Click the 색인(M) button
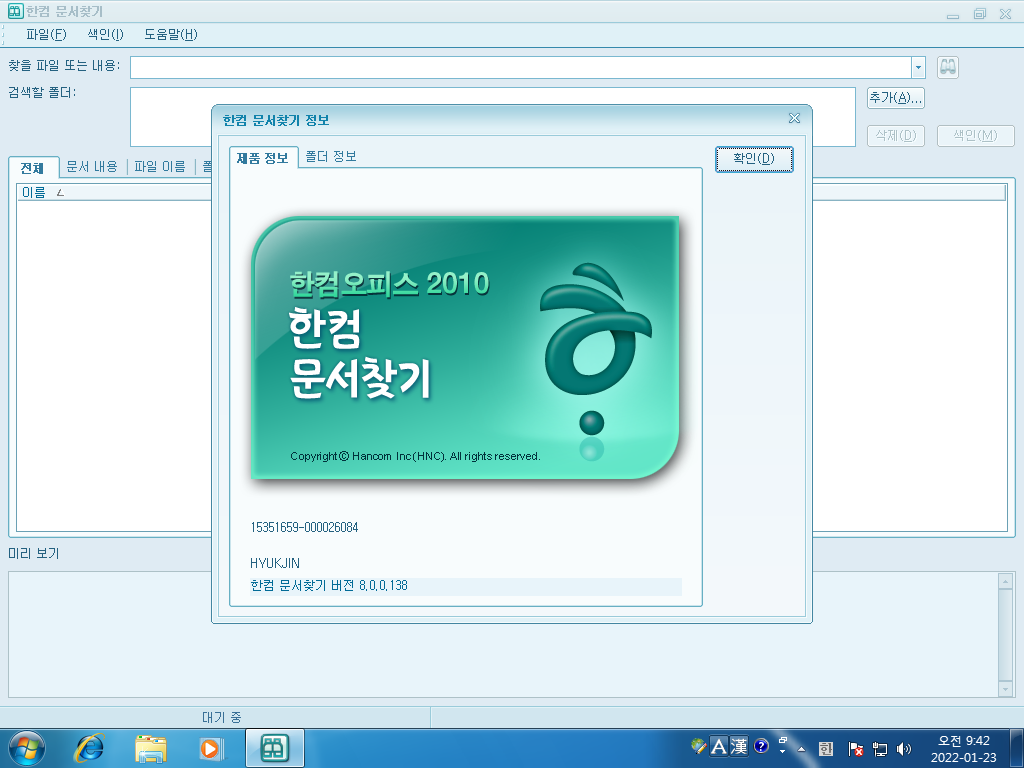 (x=975, y=136)
